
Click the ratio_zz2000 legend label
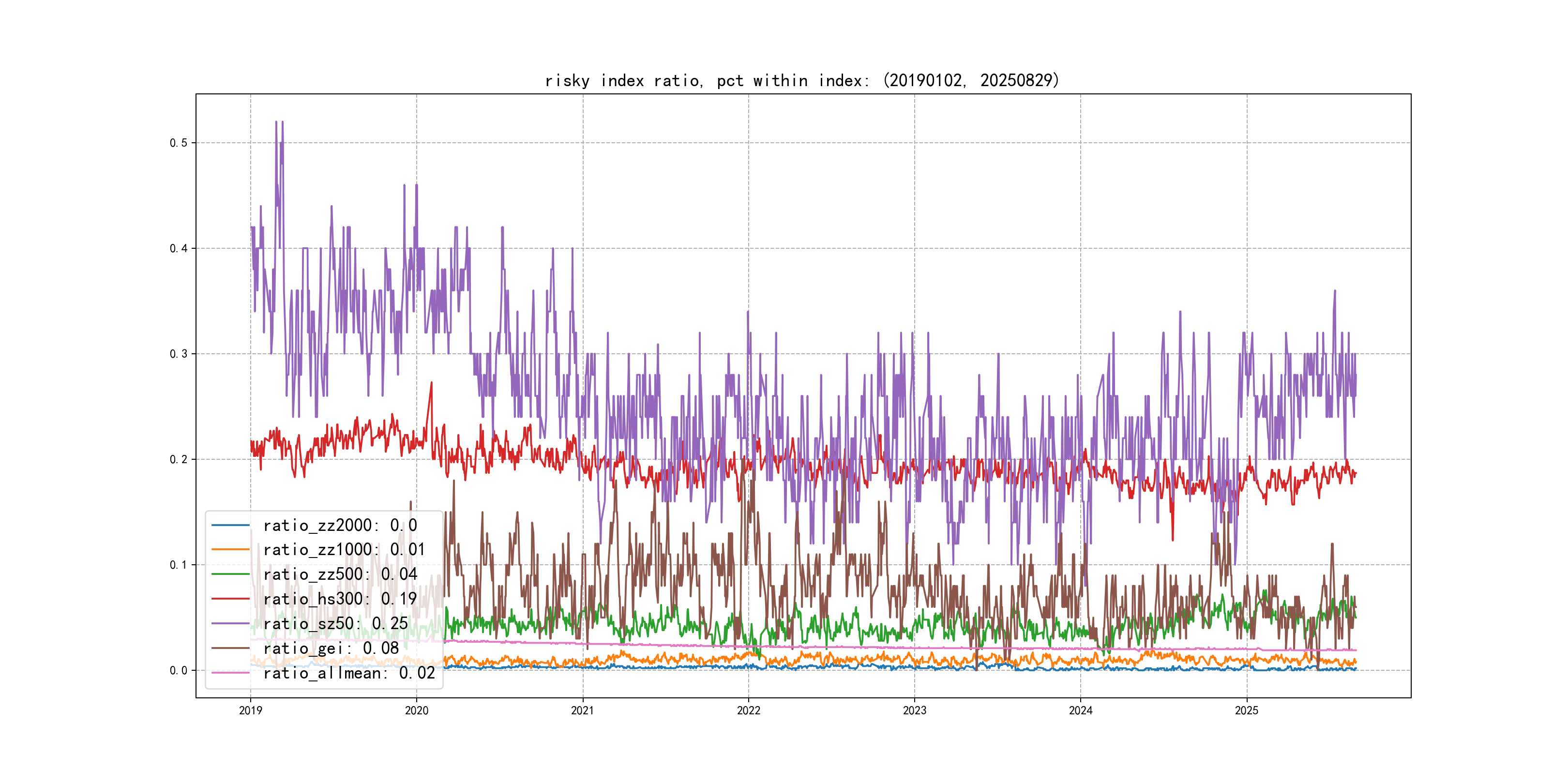pos(340,525)
